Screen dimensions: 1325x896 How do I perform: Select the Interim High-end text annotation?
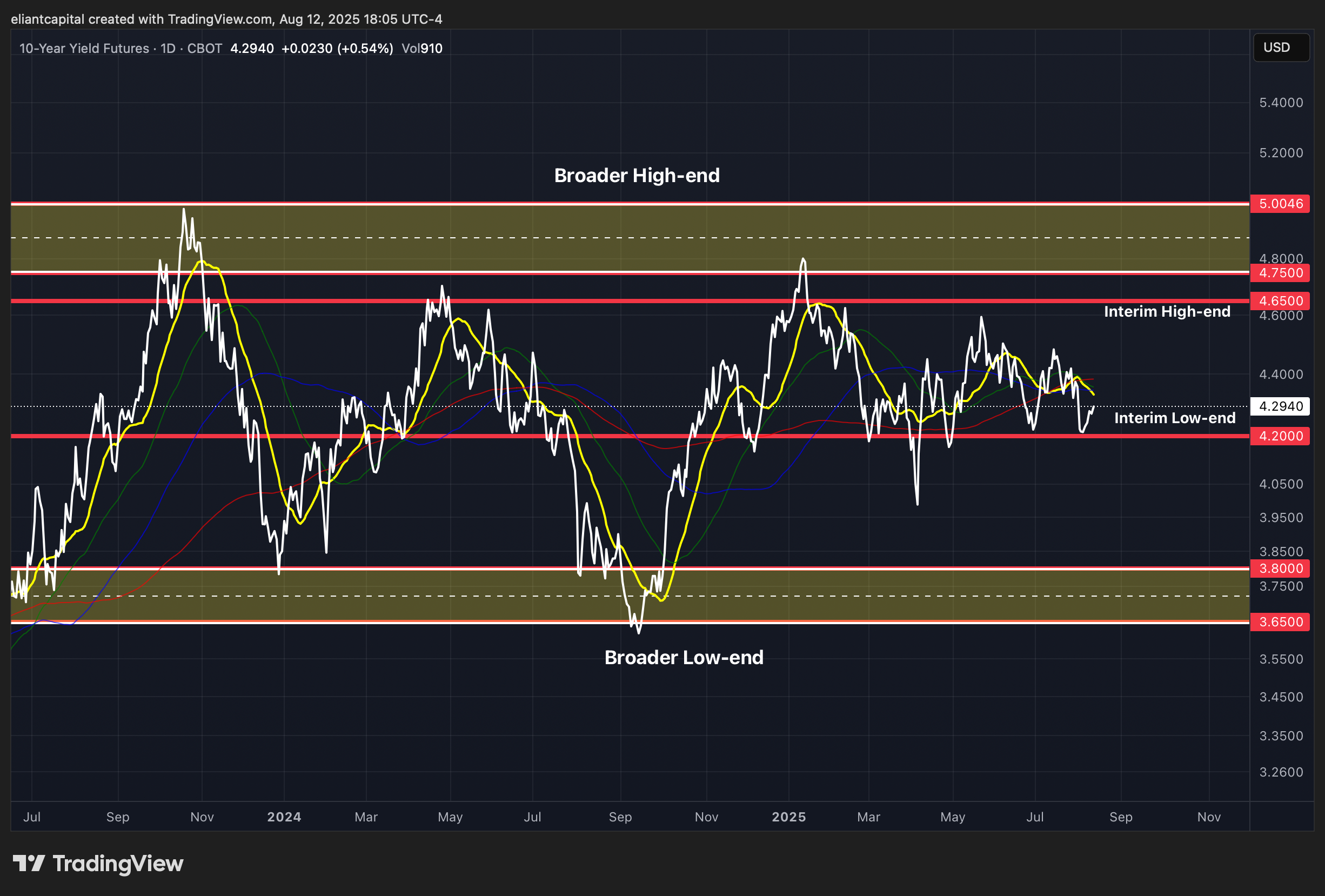[x=1167, y=311]
